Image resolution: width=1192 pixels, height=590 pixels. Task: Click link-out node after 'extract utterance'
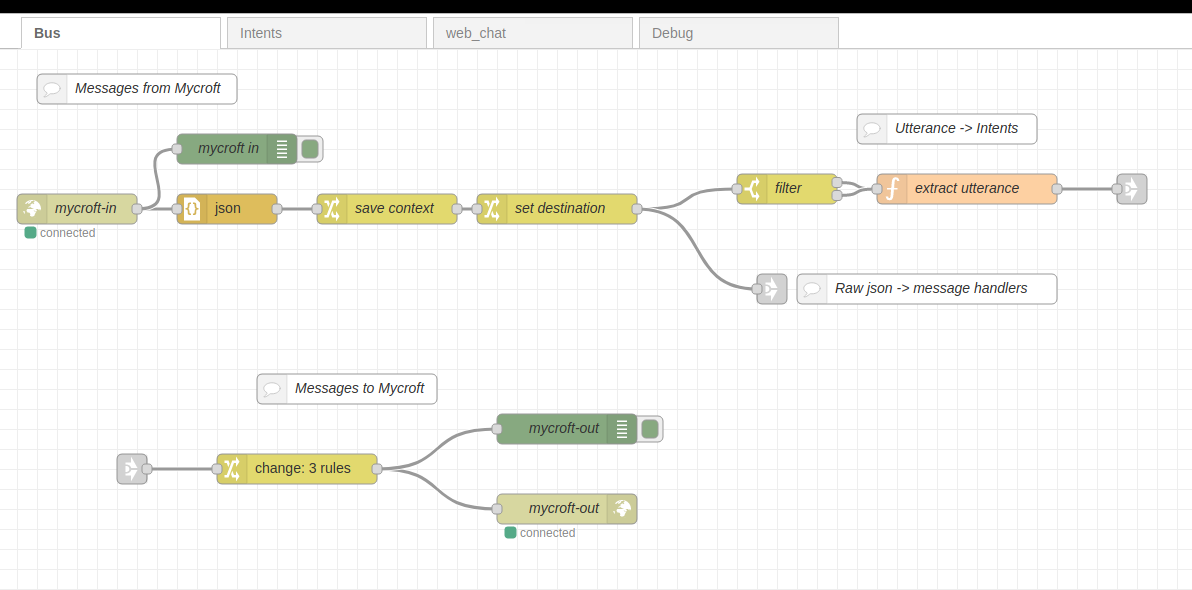(1131, 189)
